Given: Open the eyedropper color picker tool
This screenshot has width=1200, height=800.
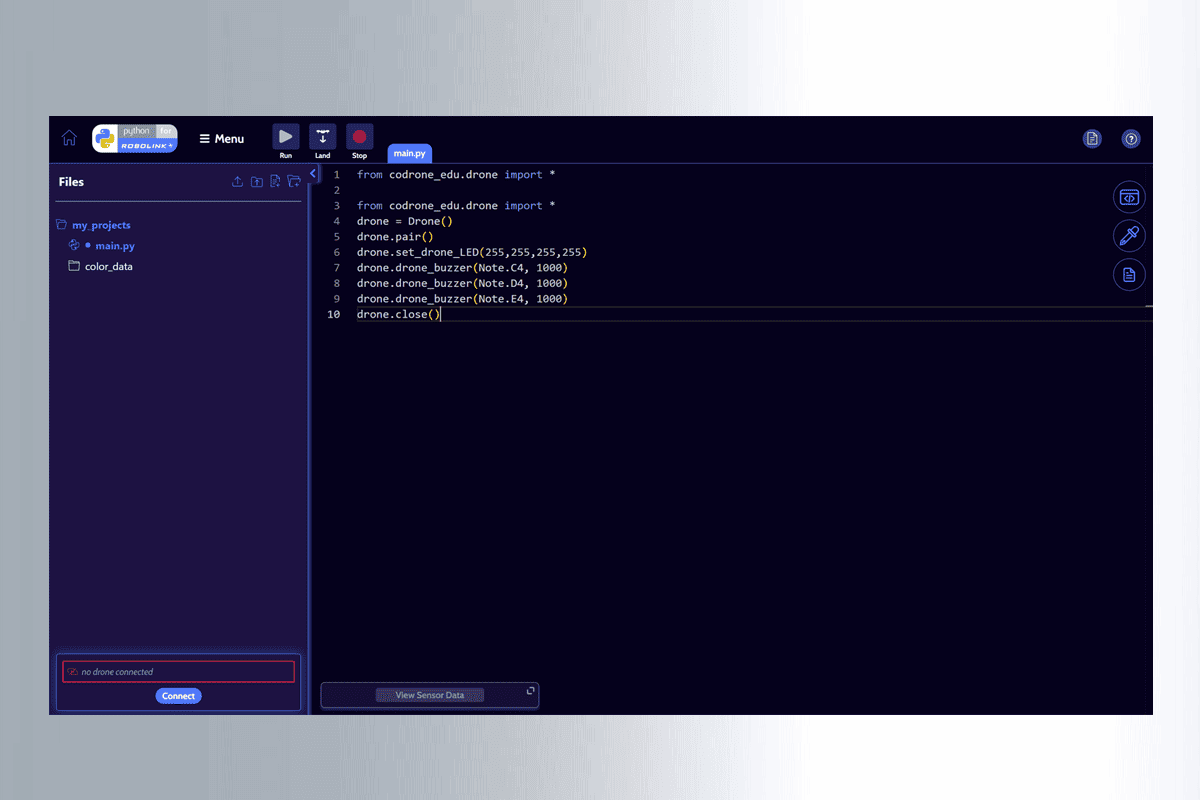Looking at the screenshot, I should pos(1129,236).
